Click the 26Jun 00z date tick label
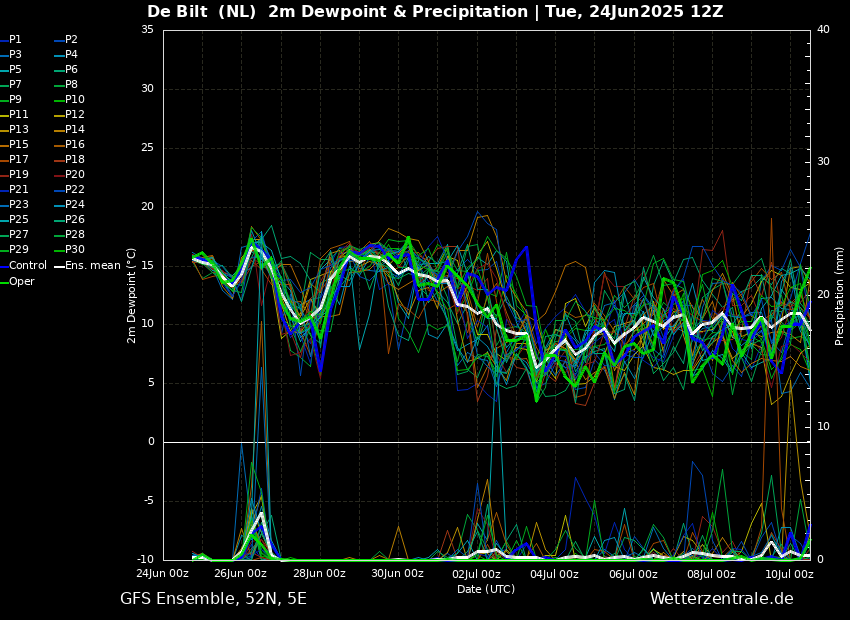 pos(240,574)
